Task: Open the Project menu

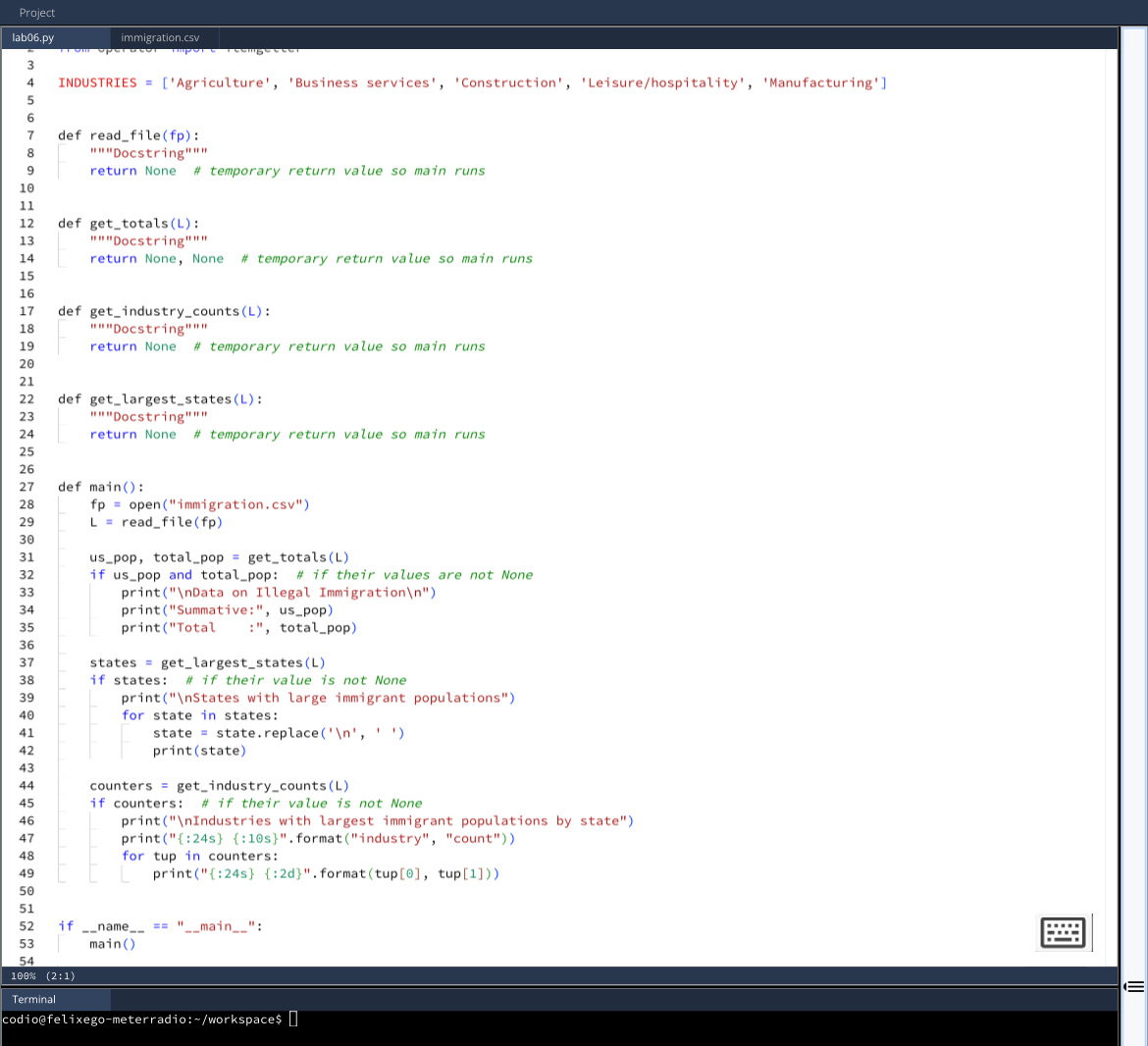Action: pos(37,12)
